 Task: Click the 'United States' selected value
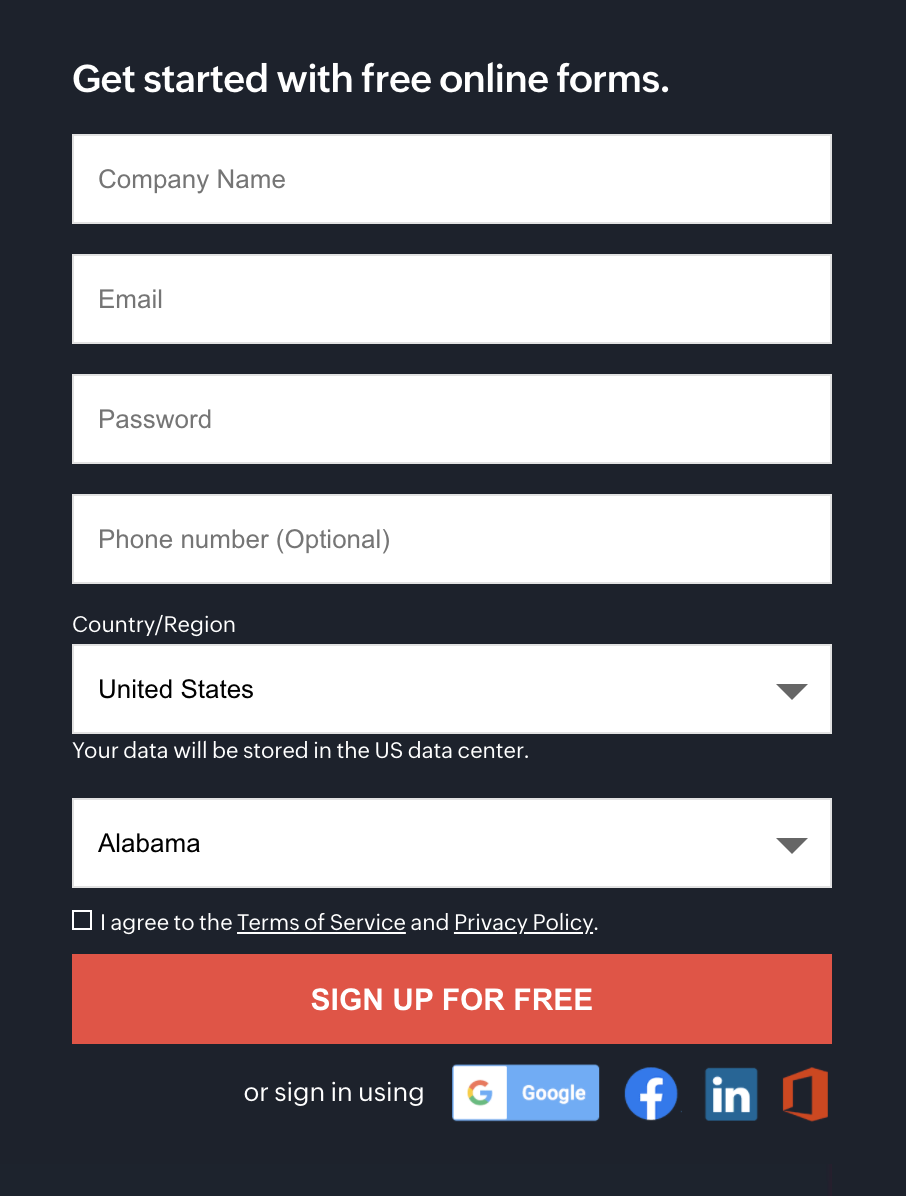[x=176, y=689]
